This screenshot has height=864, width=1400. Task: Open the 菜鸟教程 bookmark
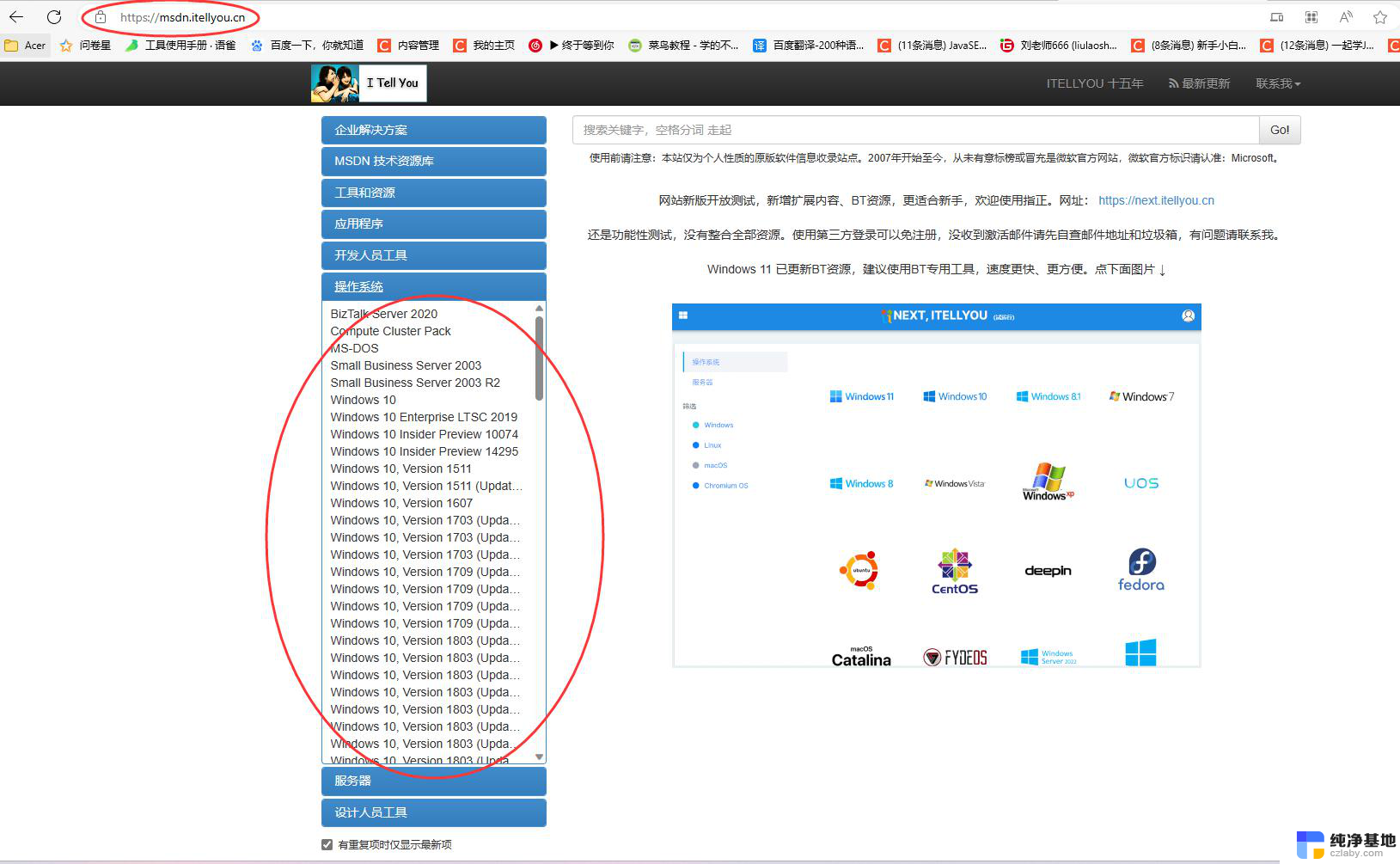(683, 46)
